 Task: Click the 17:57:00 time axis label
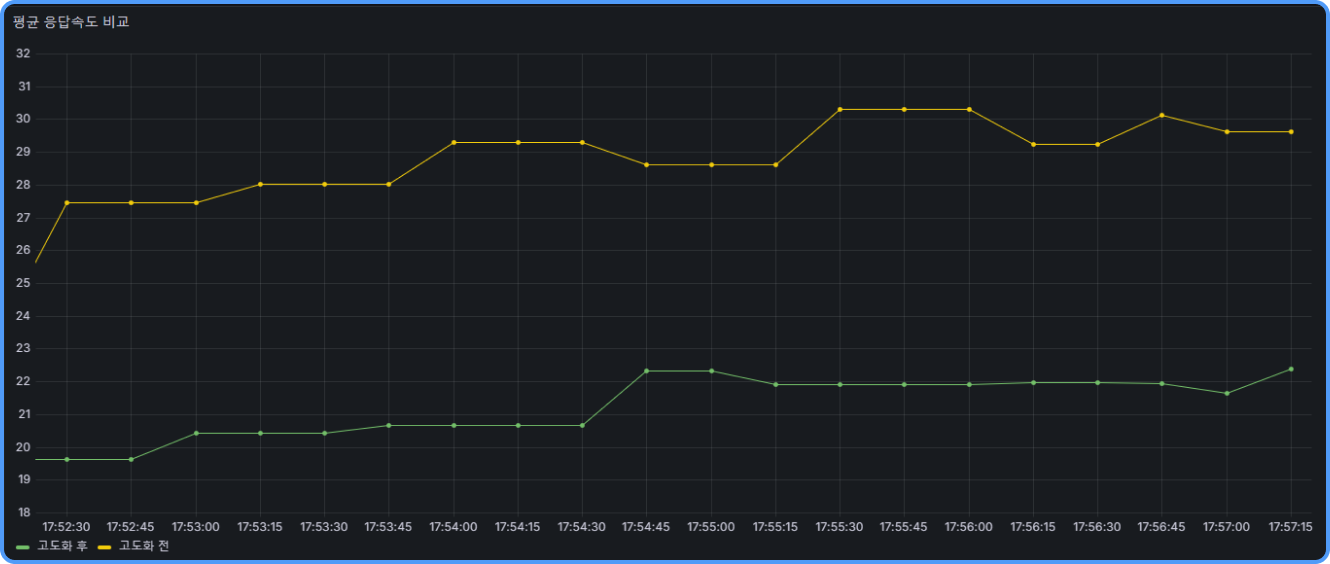pyautogui.click(x=1227, y=527)
